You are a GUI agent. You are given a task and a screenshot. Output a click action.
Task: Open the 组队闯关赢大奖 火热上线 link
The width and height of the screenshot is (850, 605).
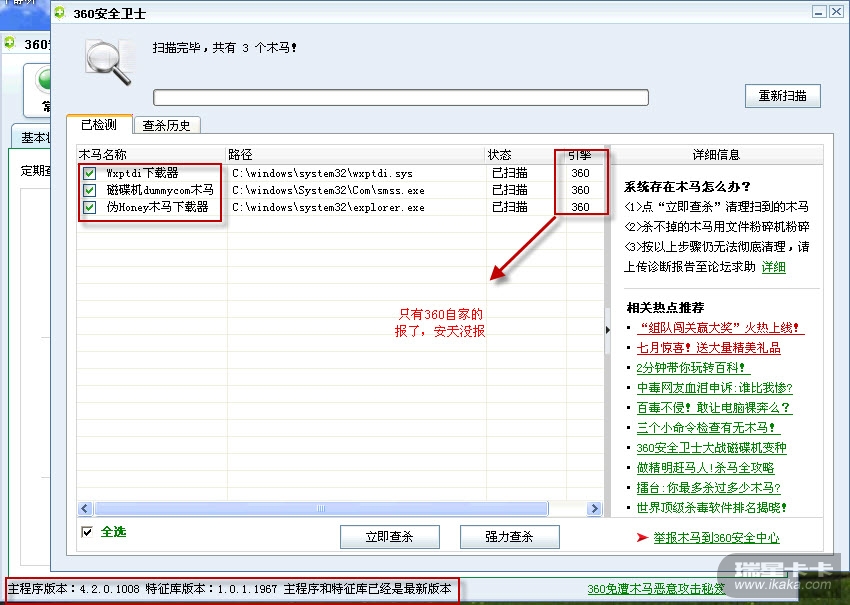(x=720, y=327)
